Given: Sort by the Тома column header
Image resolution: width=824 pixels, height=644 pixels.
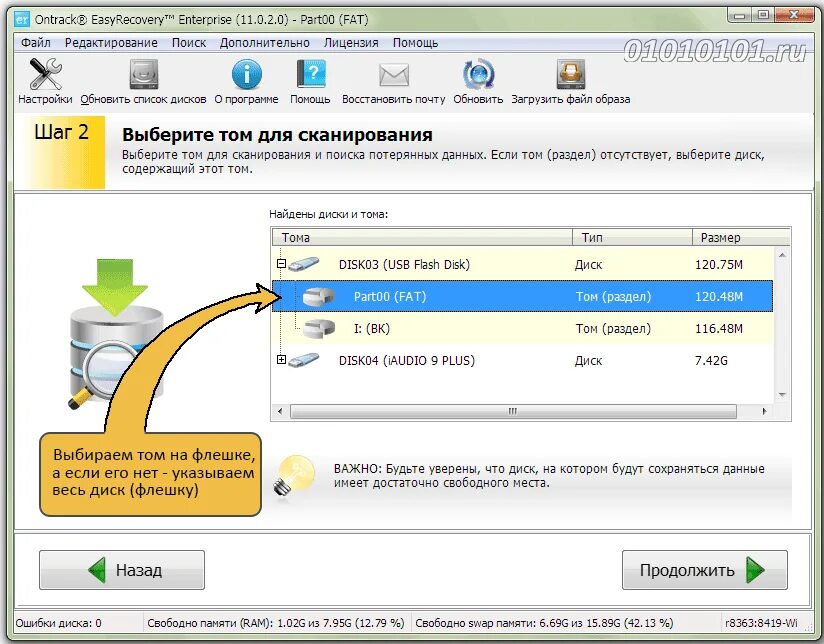Looking at the screenshot, I should pos(422,238).
